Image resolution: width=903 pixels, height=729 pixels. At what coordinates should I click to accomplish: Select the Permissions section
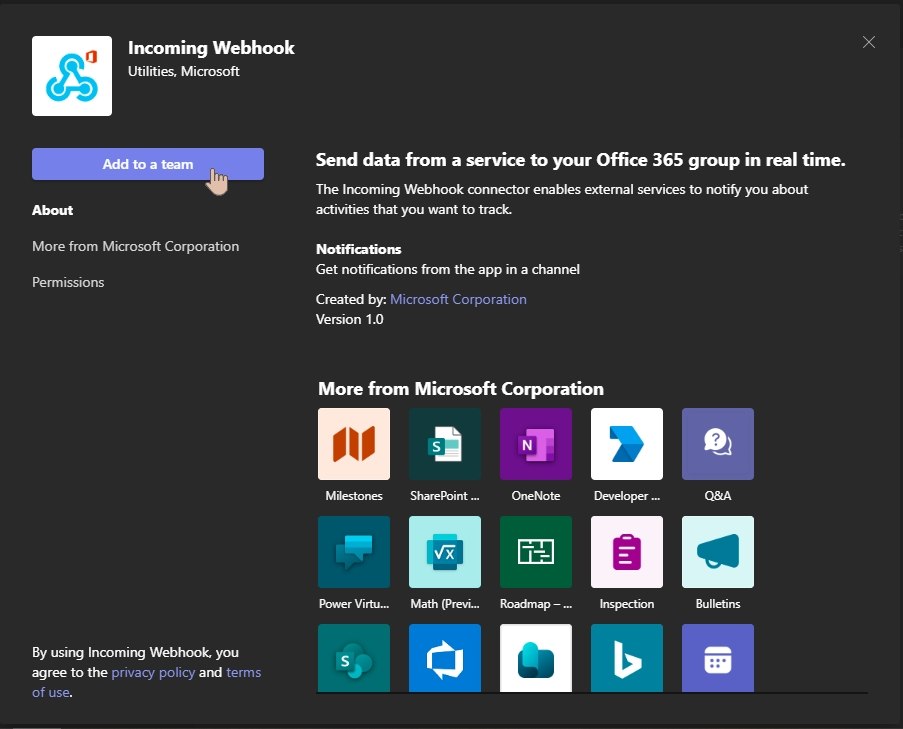[68, 282]
